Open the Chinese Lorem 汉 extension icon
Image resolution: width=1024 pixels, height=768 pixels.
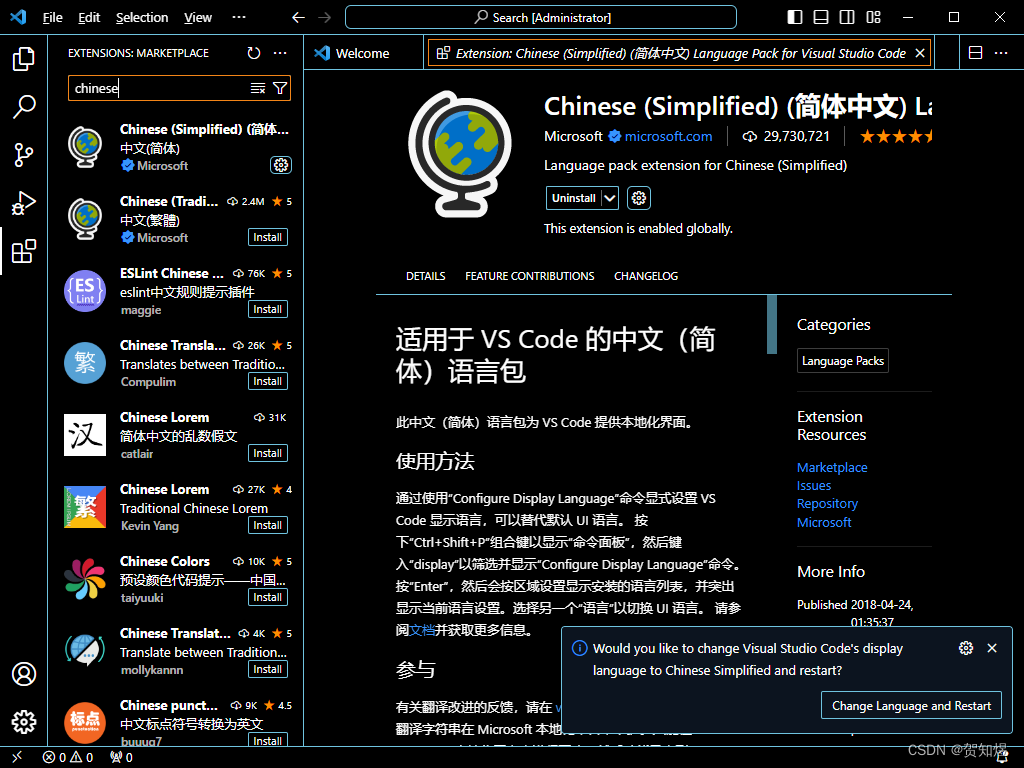coord(85,435)
